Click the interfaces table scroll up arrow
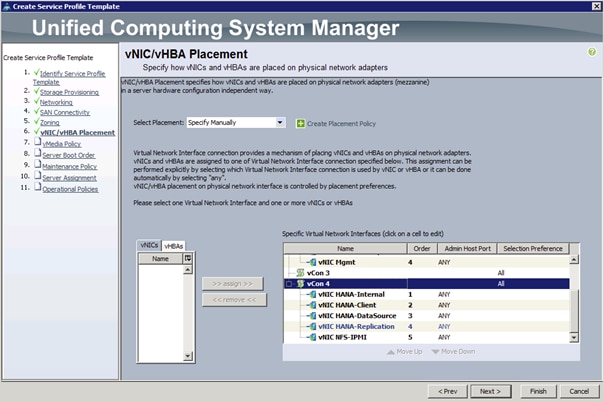The image size is (604, 402). 574,260
